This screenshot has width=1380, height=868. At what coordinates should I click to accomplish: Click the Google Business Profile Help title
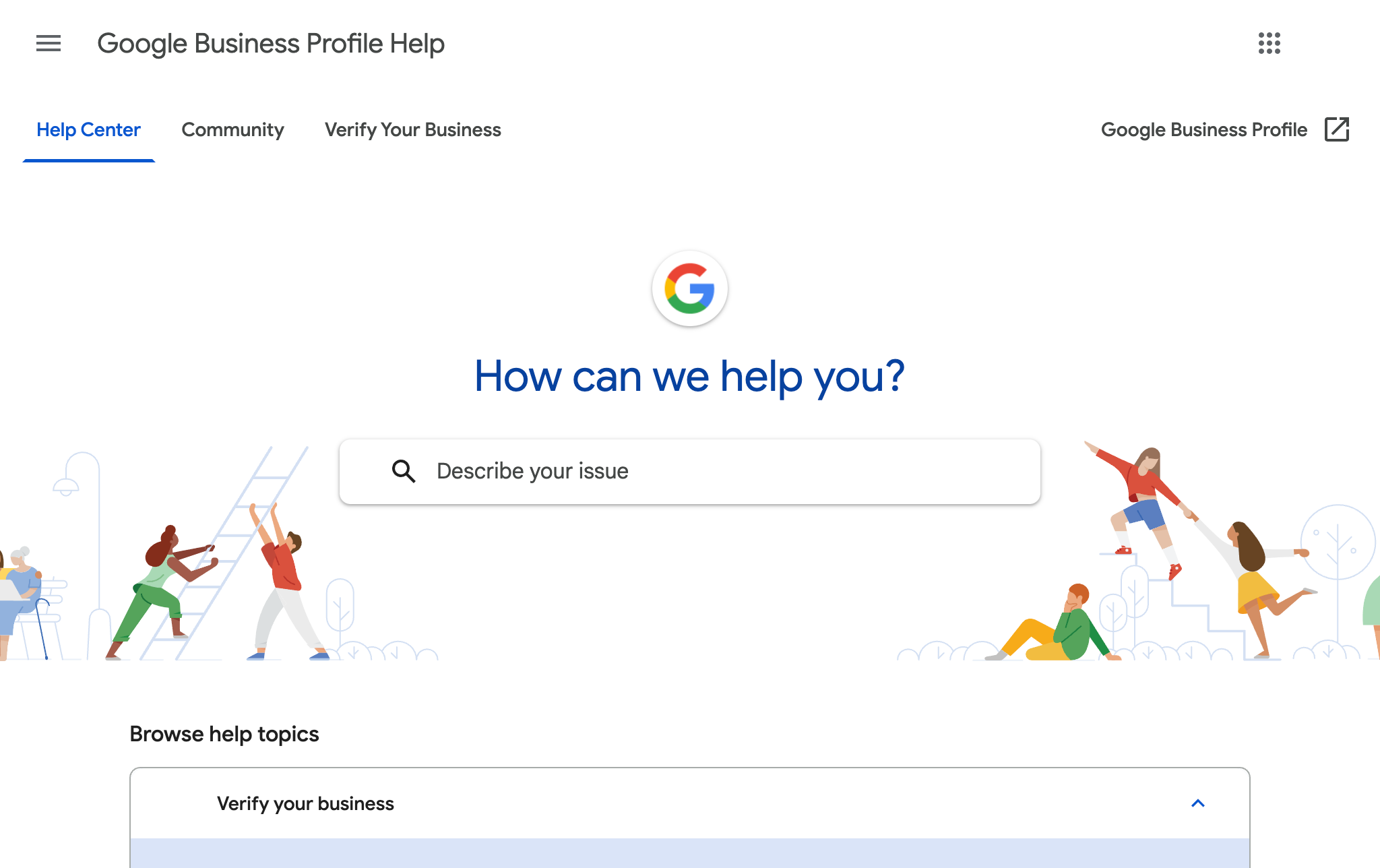(x=271, y=44)
